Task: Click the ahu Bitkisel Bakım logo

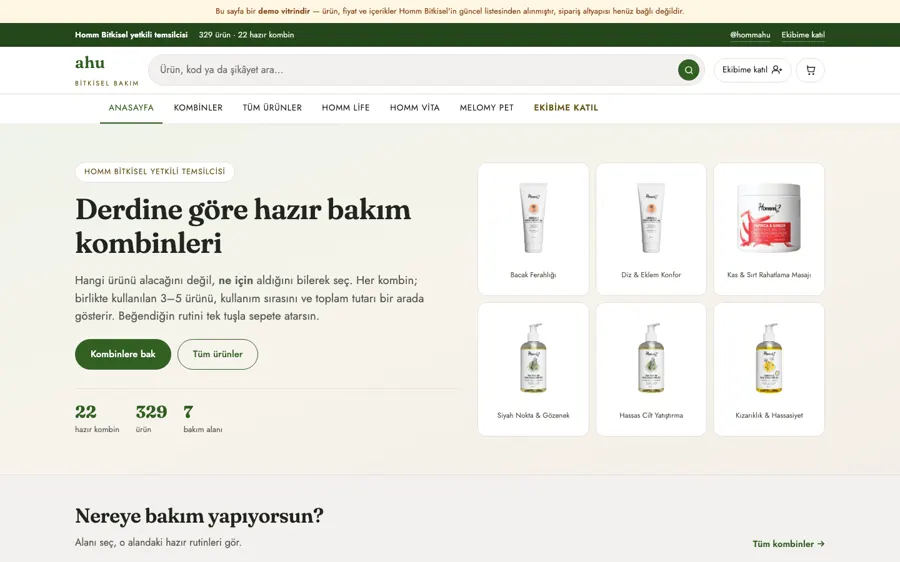Action: (x=107, y=70)
